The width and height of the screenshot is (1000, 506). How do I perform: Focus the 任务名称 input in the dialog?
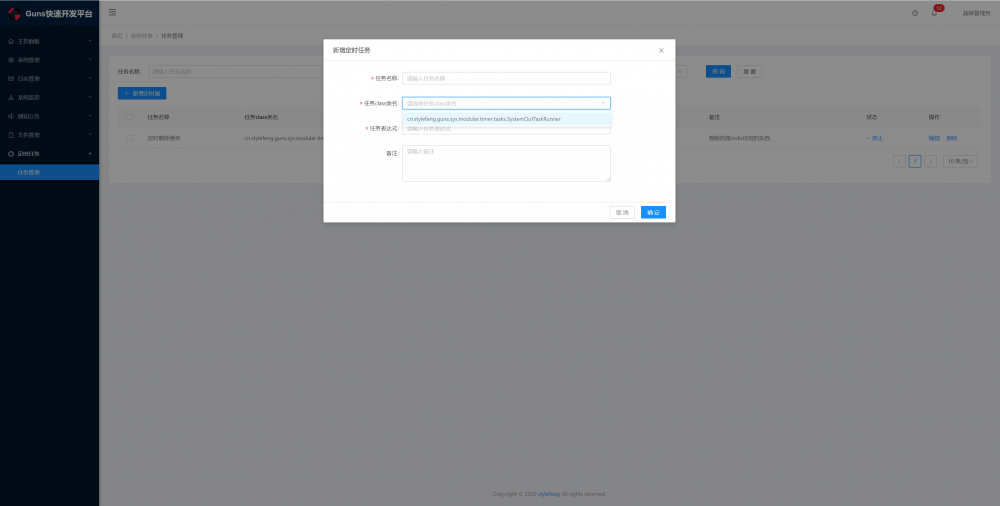coord(506,78)
